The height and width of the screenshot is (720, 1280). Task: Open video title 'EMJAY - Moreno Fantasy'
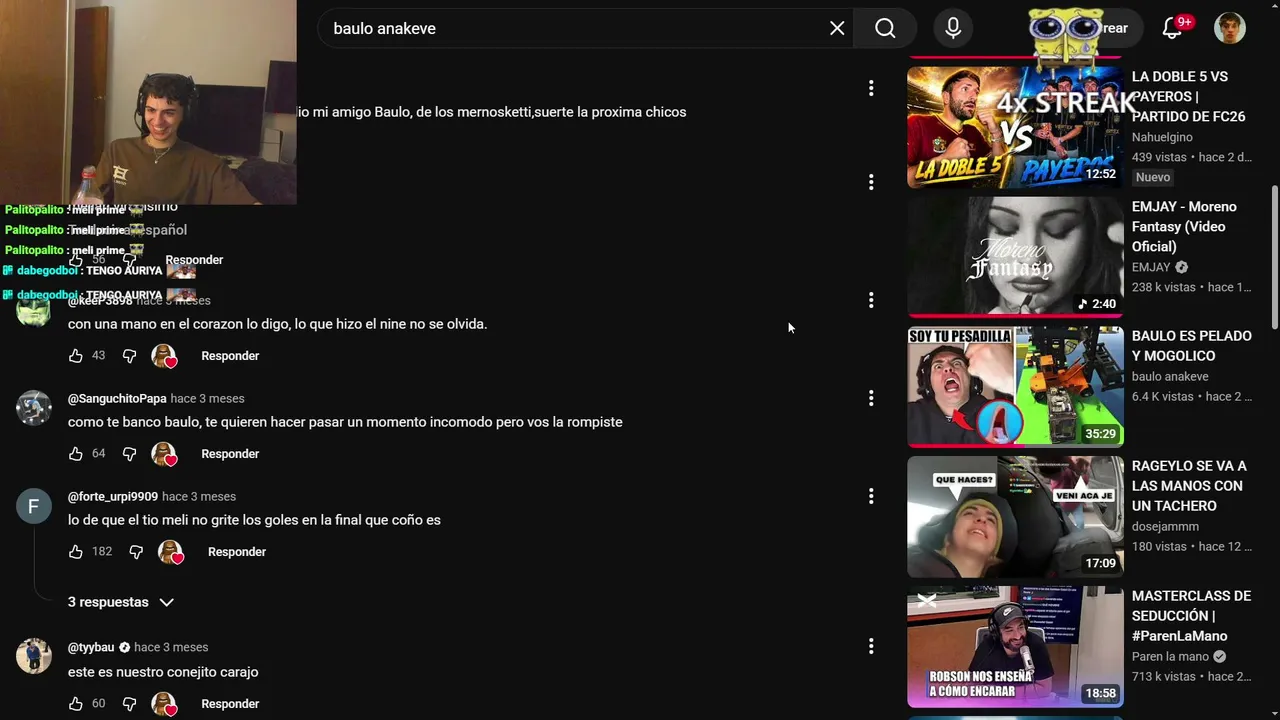(1185, 227)
